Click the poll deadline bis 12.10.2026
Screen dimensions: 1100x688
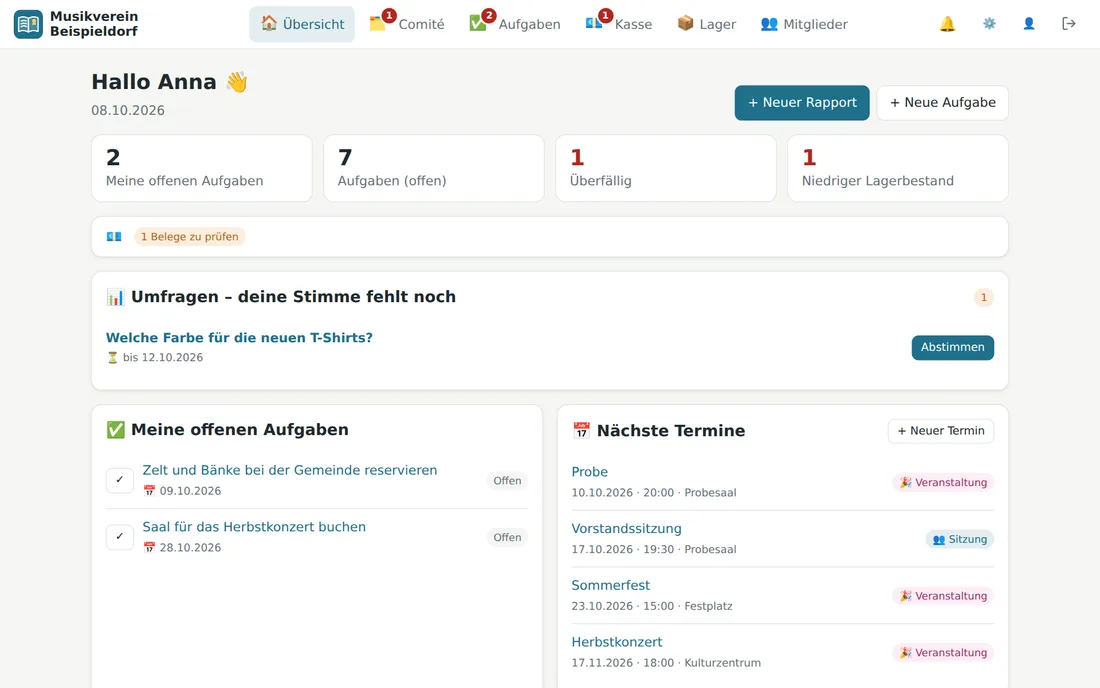tap(155, 358)
